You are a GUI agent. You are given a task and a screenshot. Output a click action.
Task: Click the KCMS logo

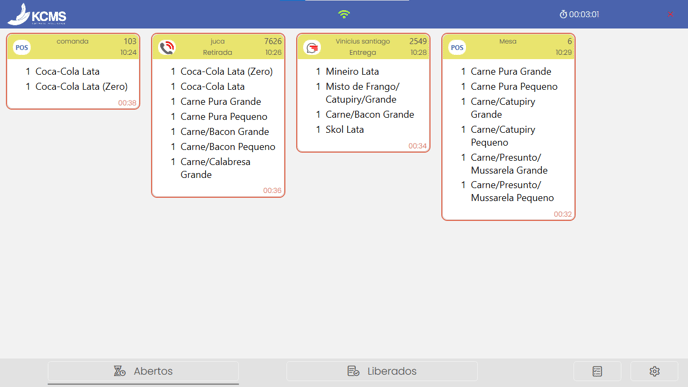[x=37, y=15]
